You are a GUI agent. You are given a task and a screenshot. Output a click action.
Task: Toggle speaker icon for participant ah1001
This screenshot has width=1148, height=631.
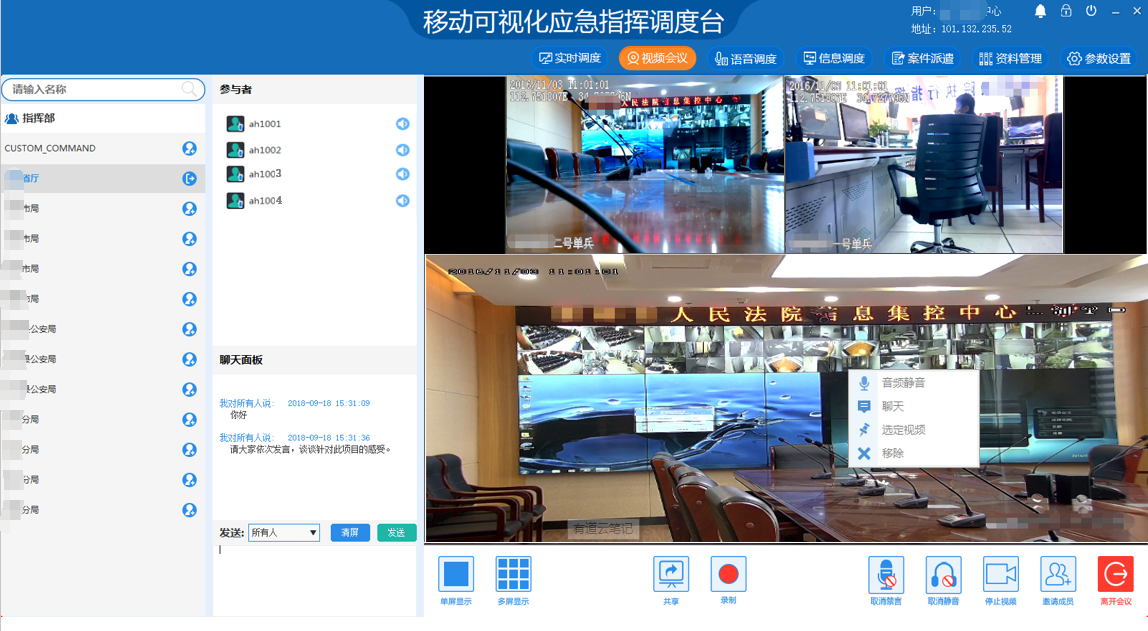pyautogui.click(x=402, y=124)
